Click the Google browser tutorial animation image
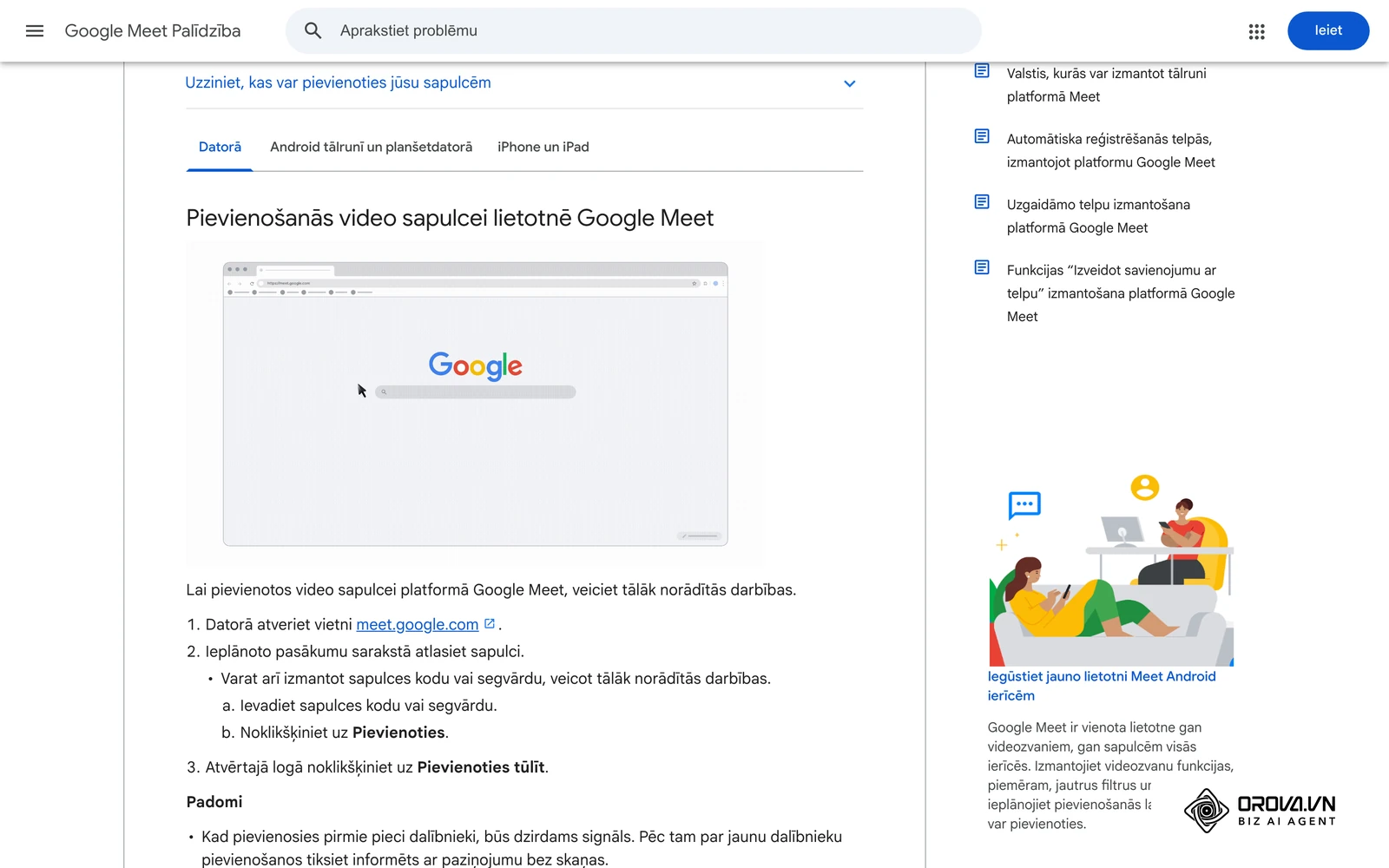The image size is (1389, 868). [475, 404]
